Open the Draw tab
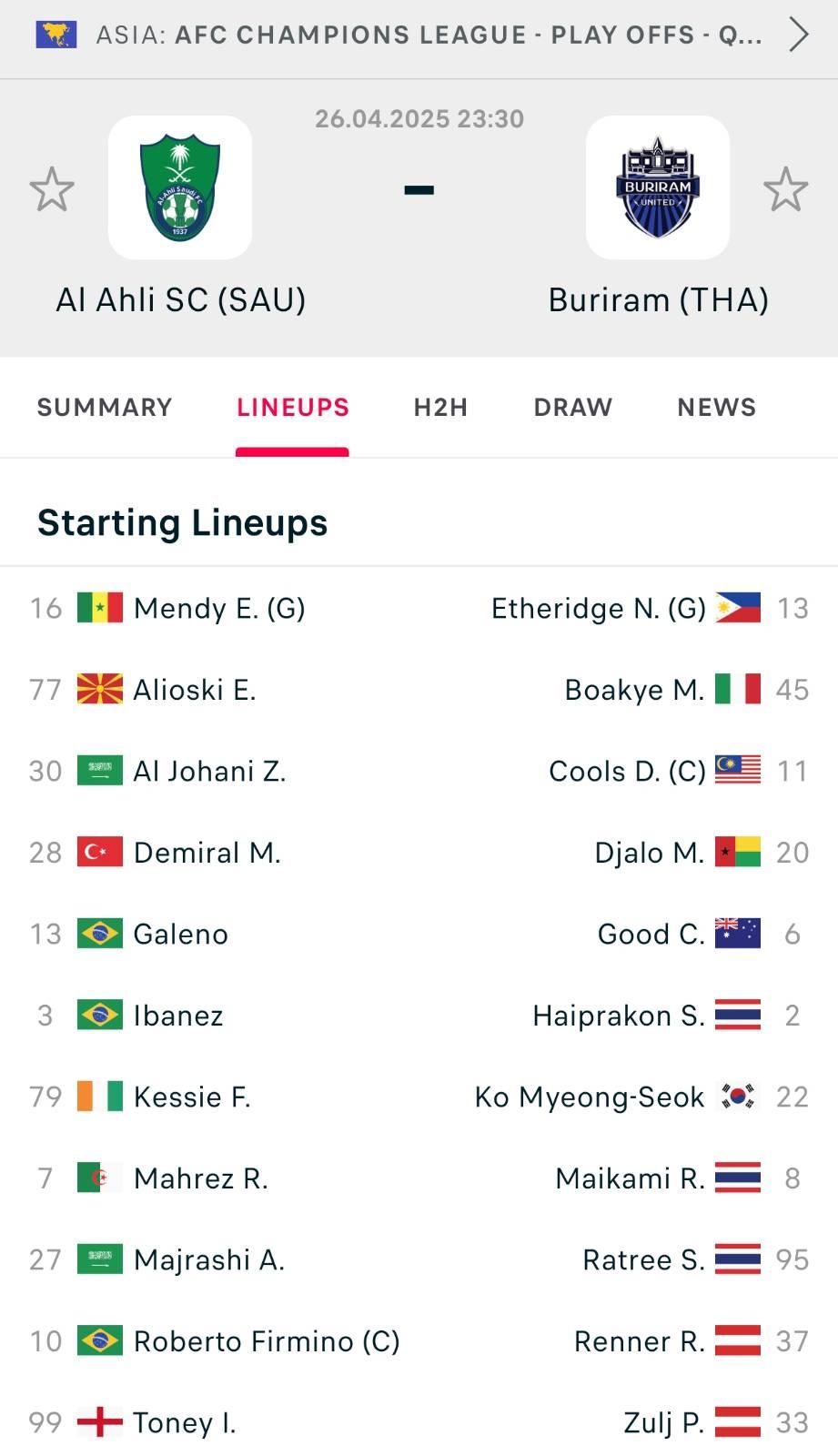This screenshot has height=1456, width=838. pos(572,407)
